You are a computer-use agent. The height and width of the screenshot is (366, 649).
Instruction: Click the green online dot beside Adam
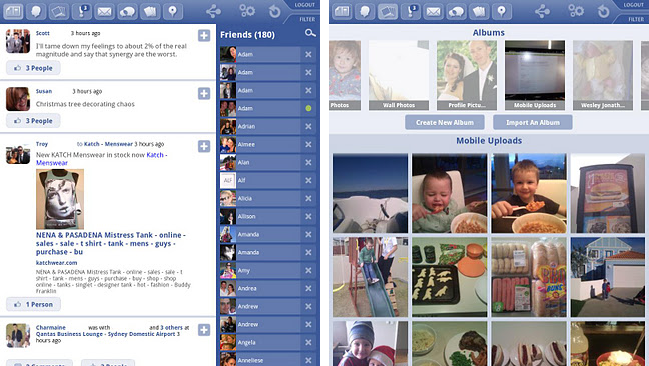(308, 108)
